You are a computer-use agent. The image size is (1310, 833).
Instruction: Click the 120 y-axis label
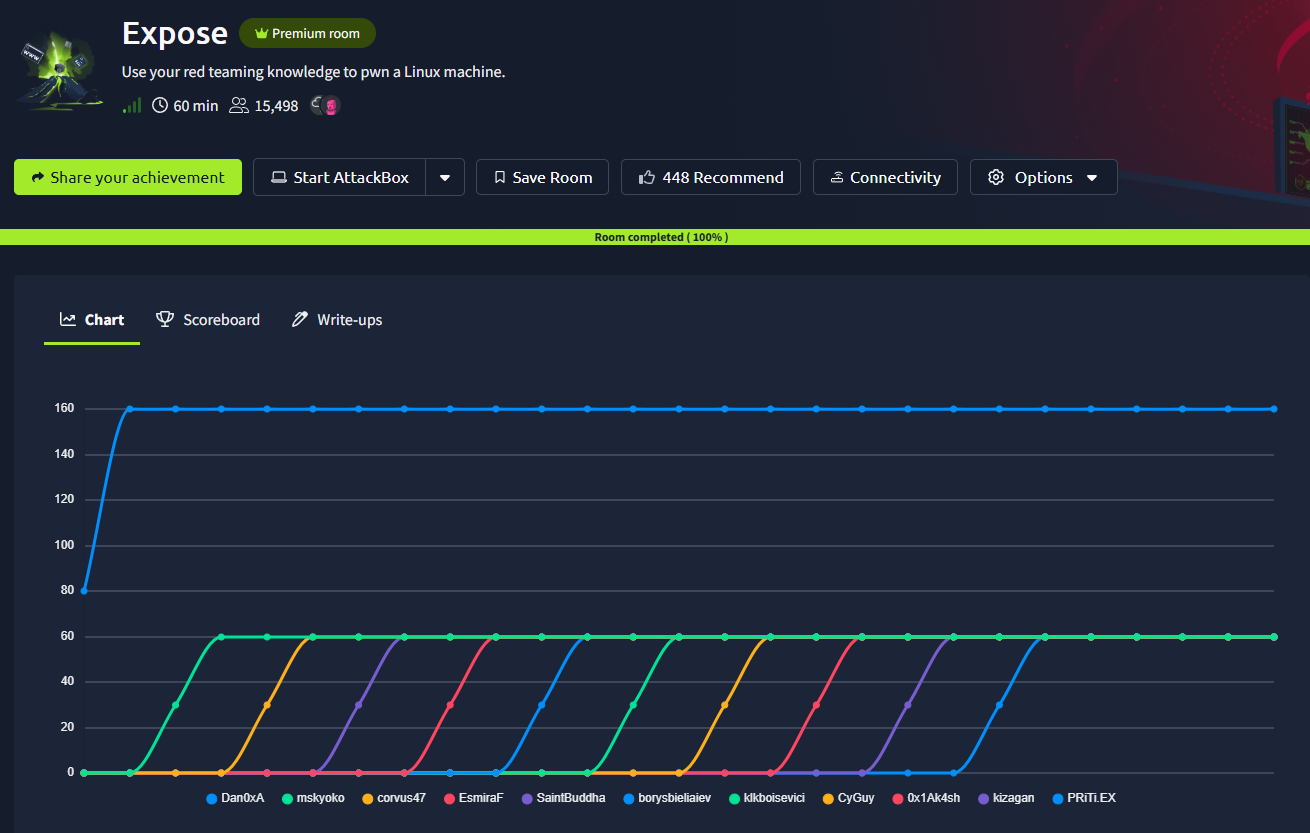pyautogui.click(x=65, y=500)
